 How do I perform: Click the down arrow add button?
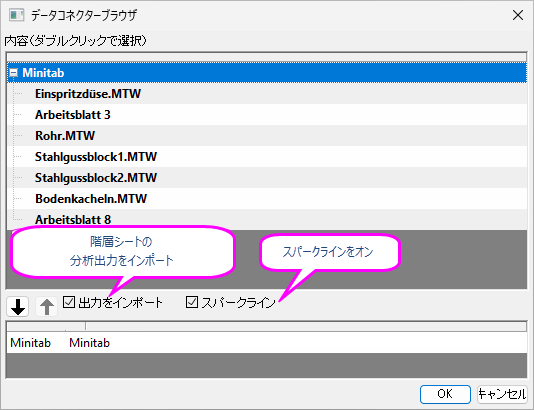point(18,306)
